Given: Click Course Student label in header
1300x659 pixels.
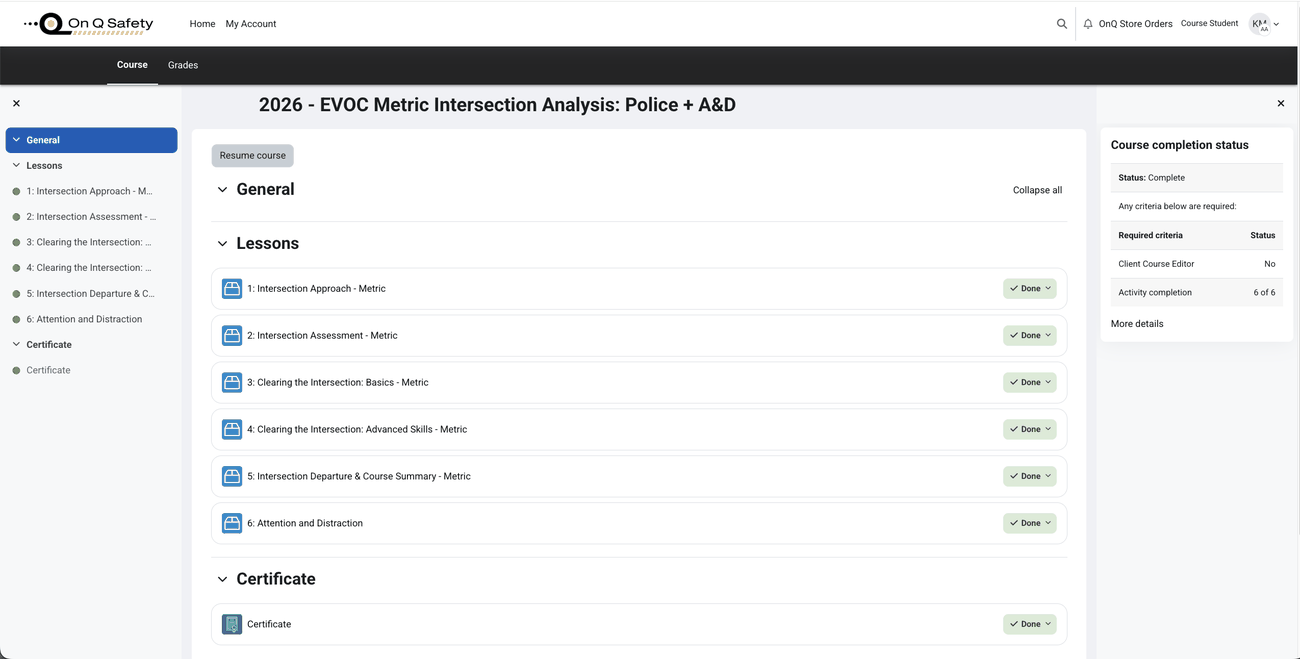Looking at the screenshot, I should pyautogui.click(x=1209, y=23).
